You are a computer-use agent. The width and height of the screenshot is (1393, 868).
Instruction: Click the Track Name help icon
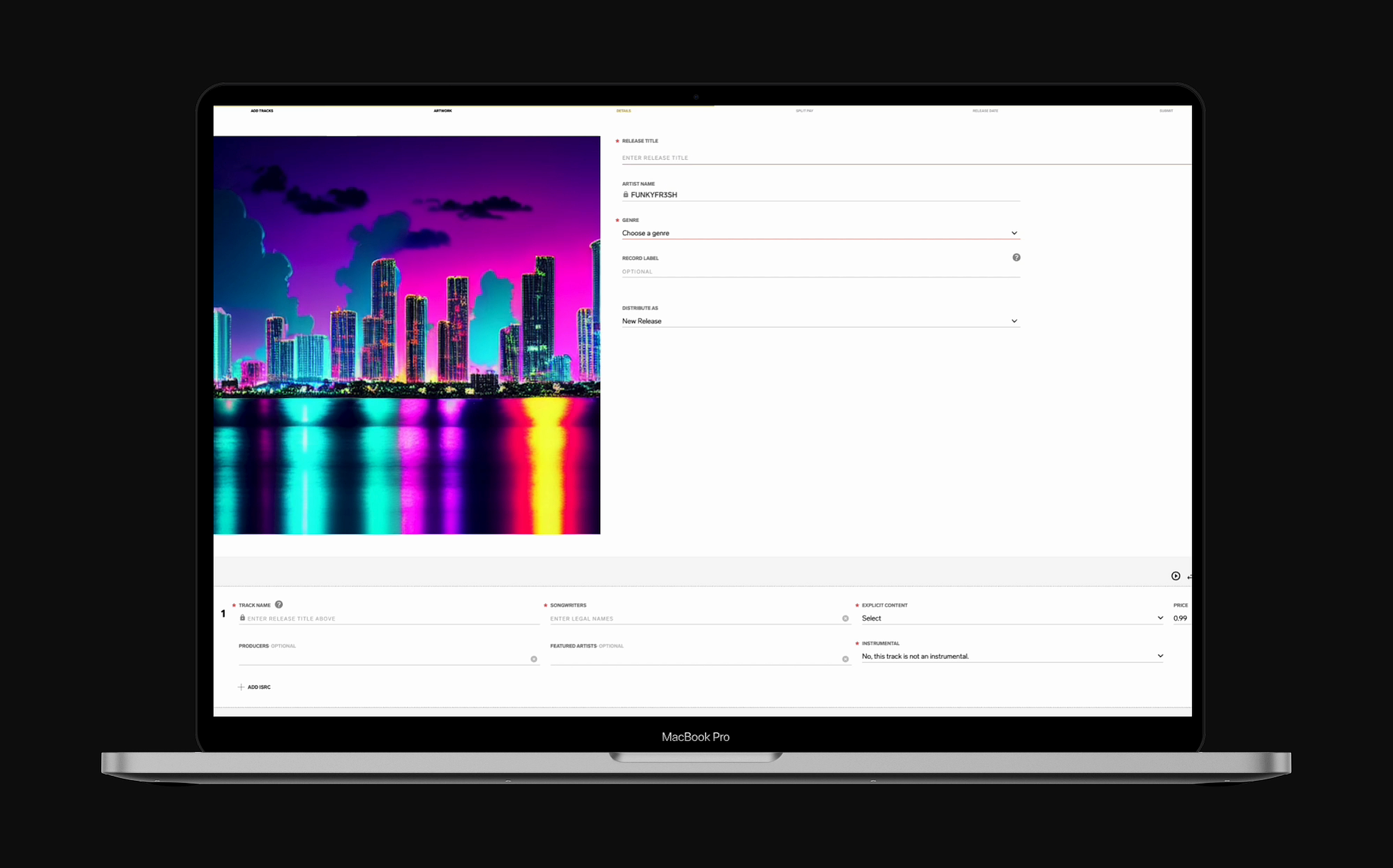(x=279, y=605)
